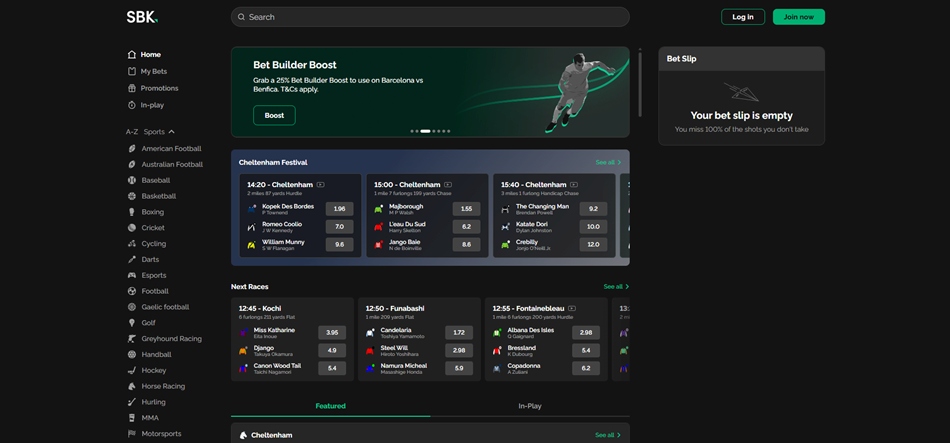
Task: Click the MMA icon
Action: point(131,418)
